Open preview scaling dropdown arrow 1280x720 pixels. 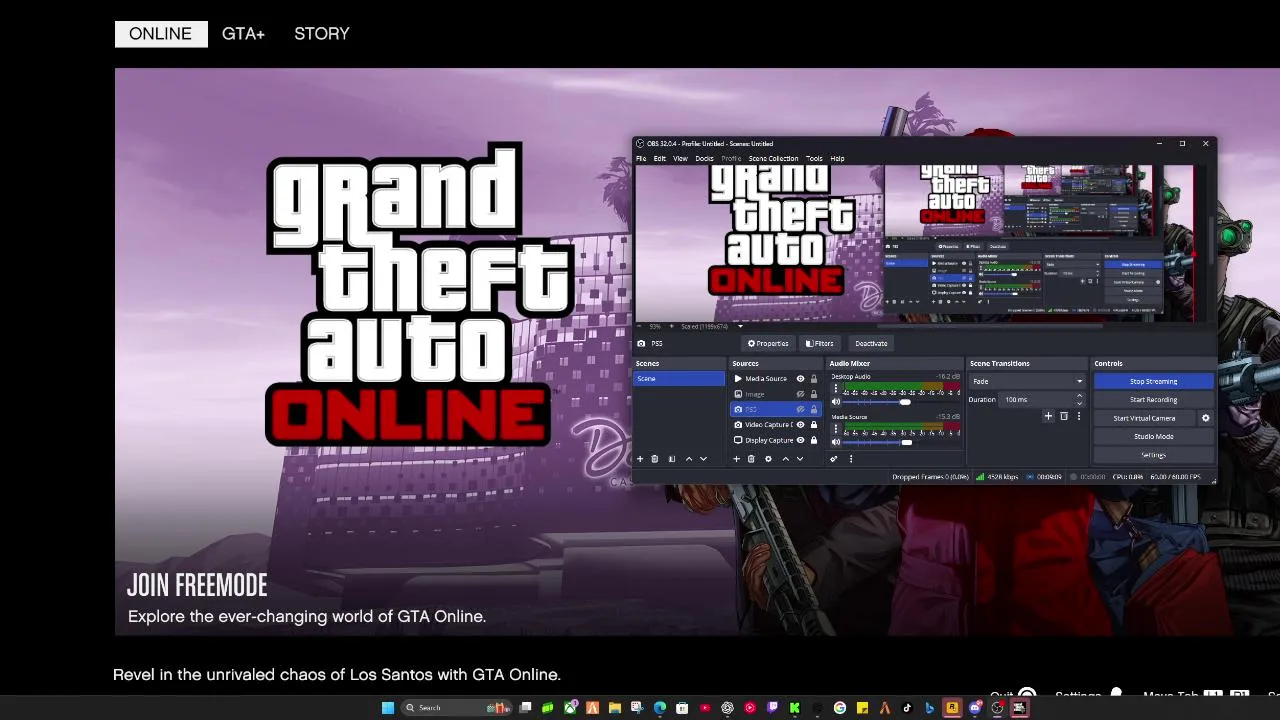click(x=740, y=326)
